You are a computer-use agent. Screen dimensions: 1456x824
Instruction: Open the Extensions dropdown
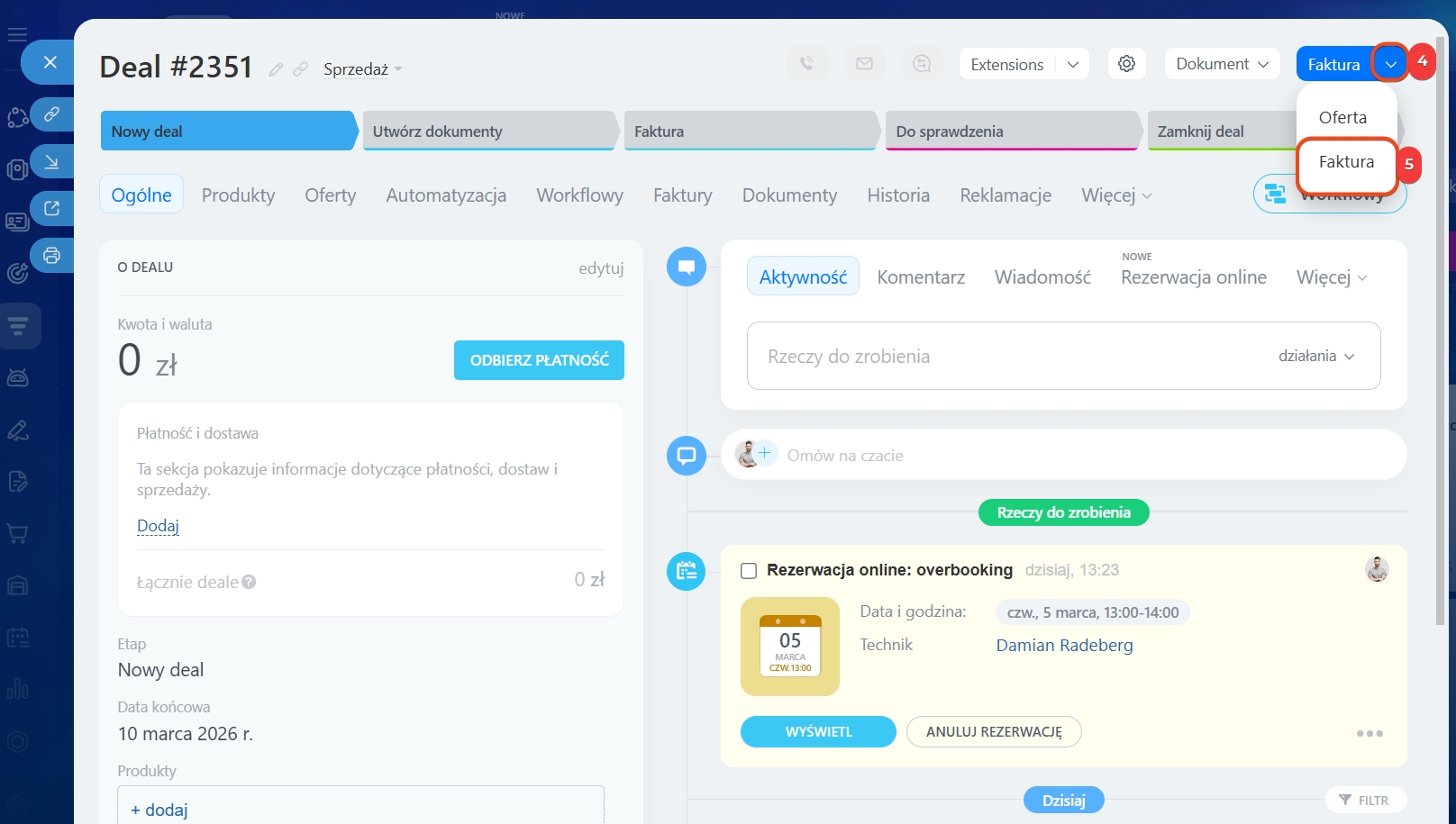point(1024,64)
